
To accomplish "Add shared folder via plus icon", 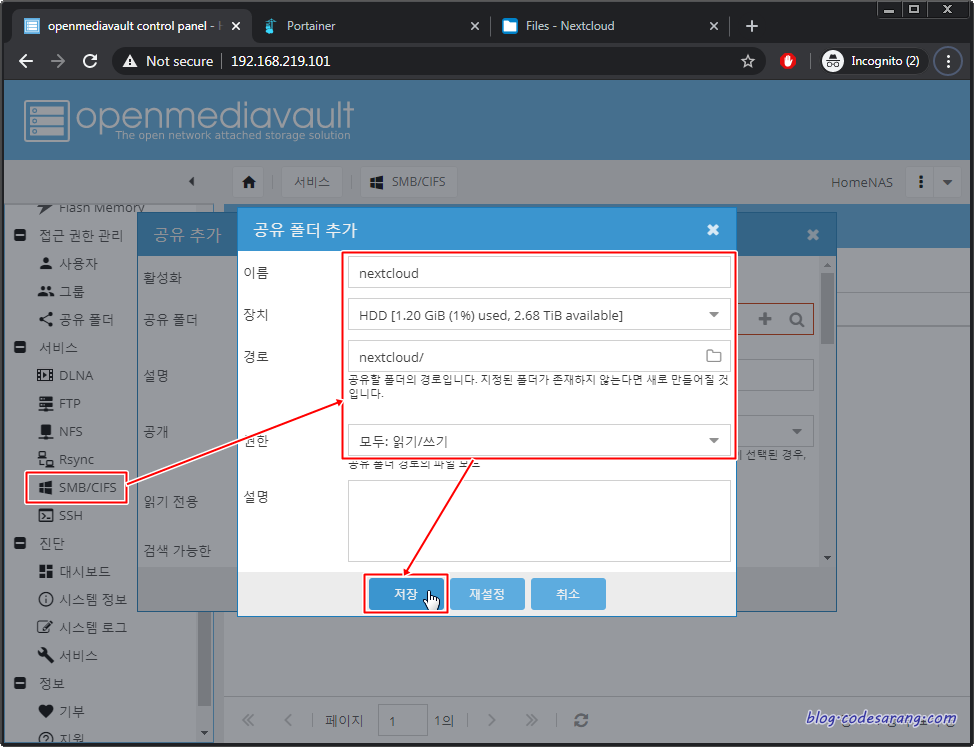I will (x=765, y=319).
